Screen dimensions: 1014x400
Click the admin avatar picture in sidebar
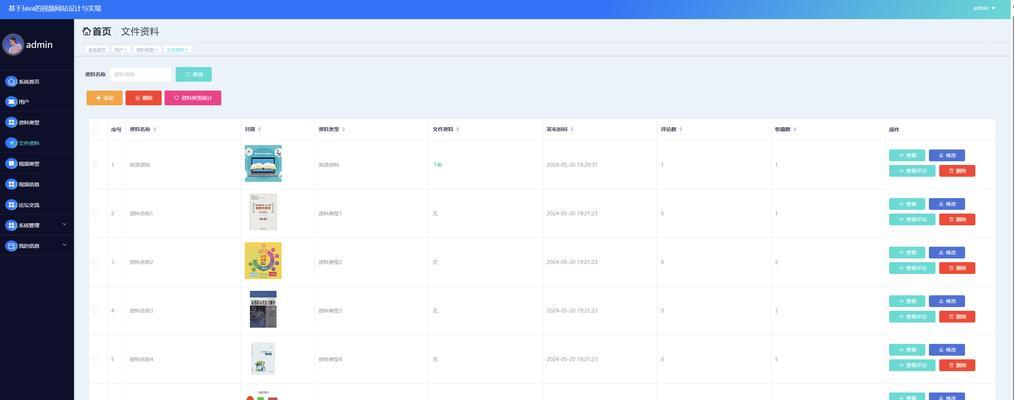tap(12, 45)
